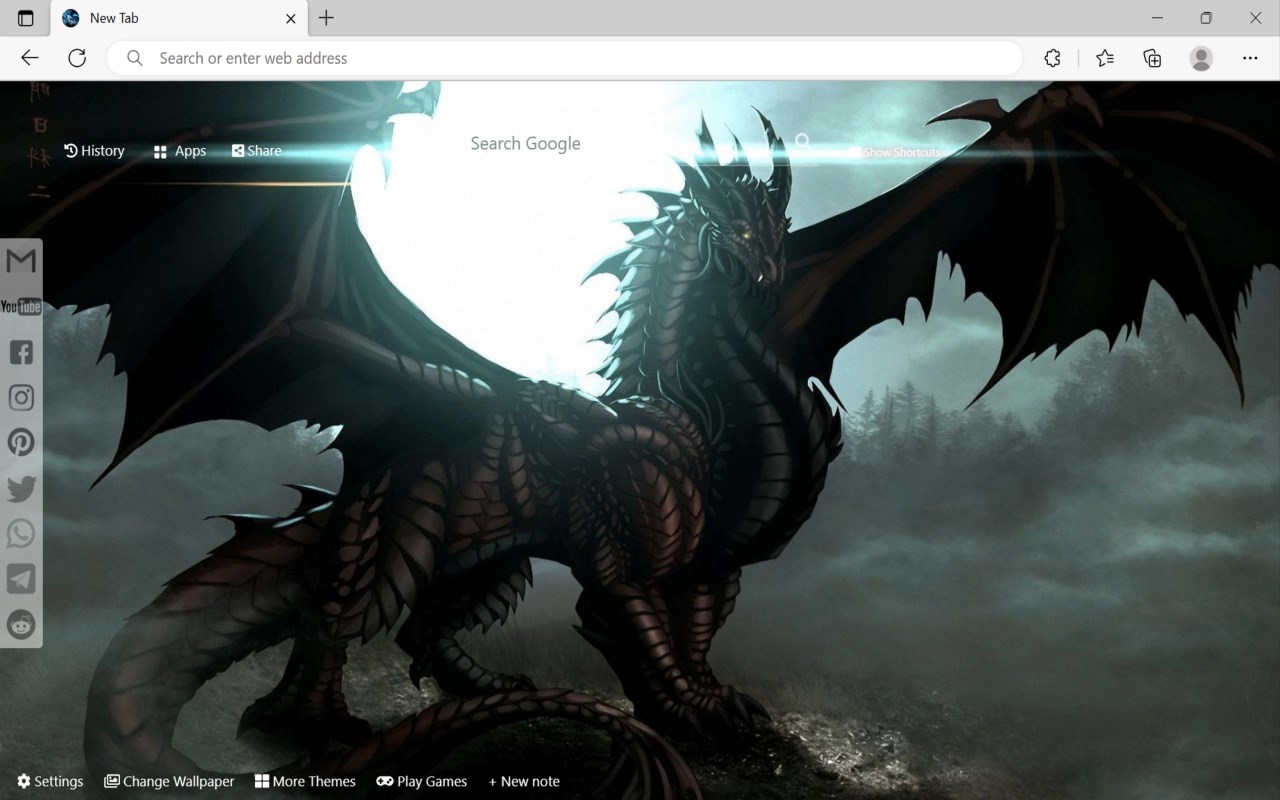The image size is (1280, 800).
Task: Open Reddit shortcut icon
Action: [21, 625]
